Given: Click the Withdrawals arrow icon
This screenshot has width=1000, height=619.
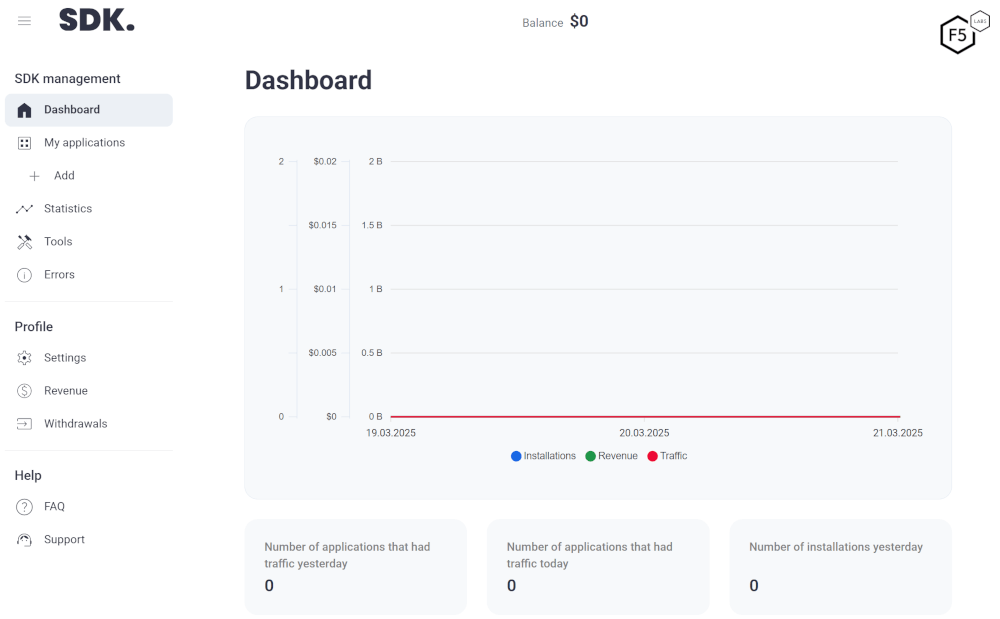Looking at the screenshot, I should click(25, 424).
